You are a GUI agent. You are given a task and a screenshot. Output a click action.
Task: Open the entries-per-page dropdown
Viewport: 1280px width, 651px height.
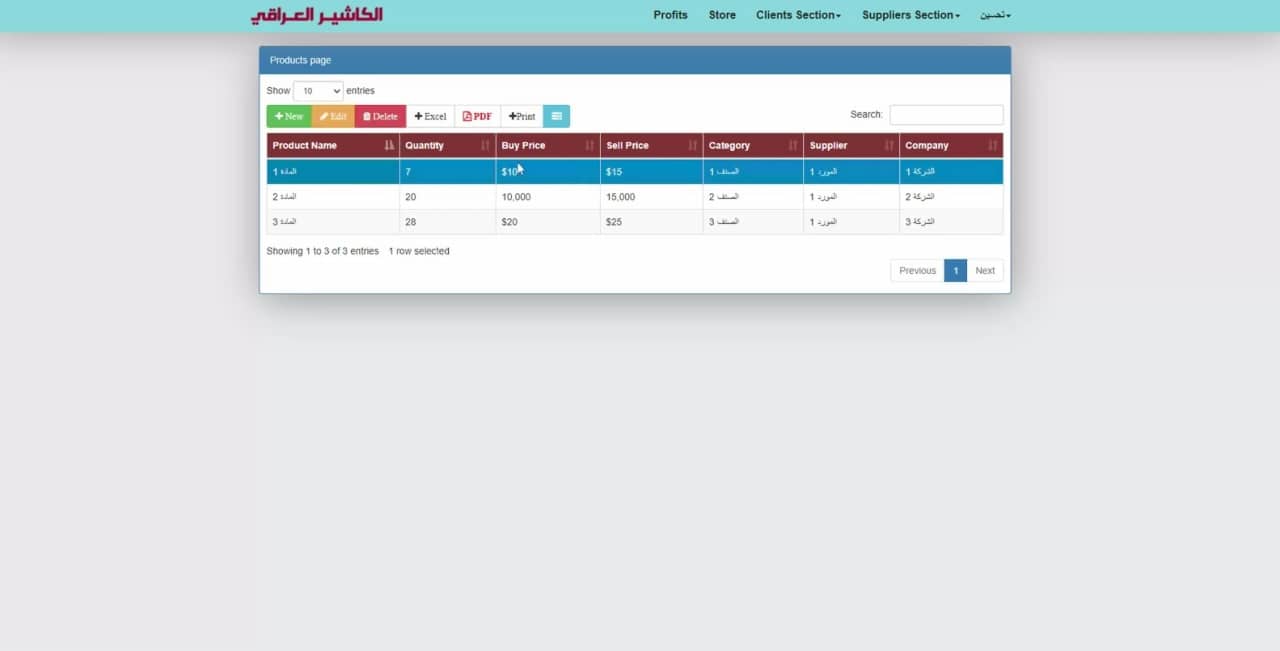click(x=318, y=91)
